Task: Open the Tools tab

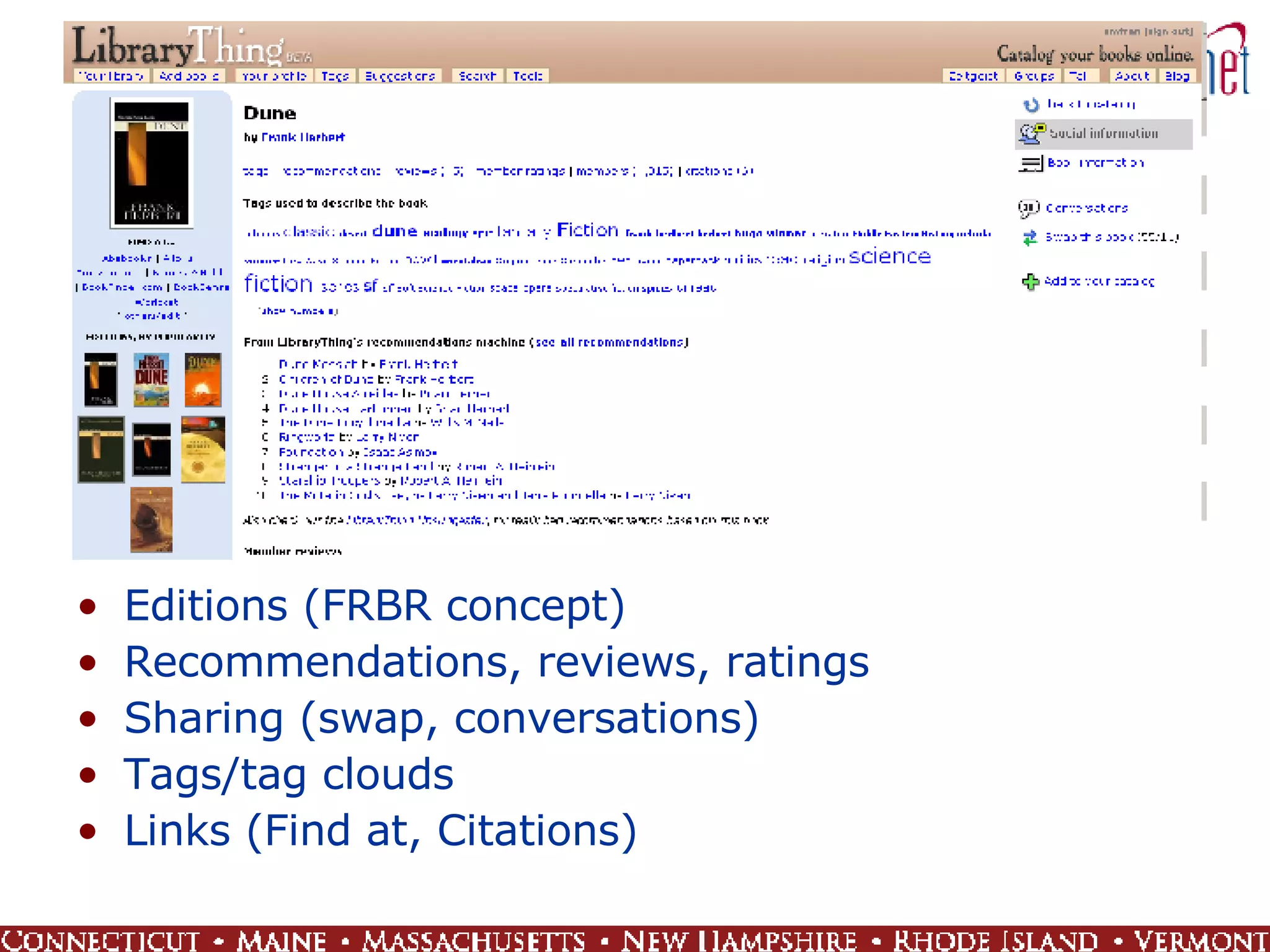Action: click(528, 76)
